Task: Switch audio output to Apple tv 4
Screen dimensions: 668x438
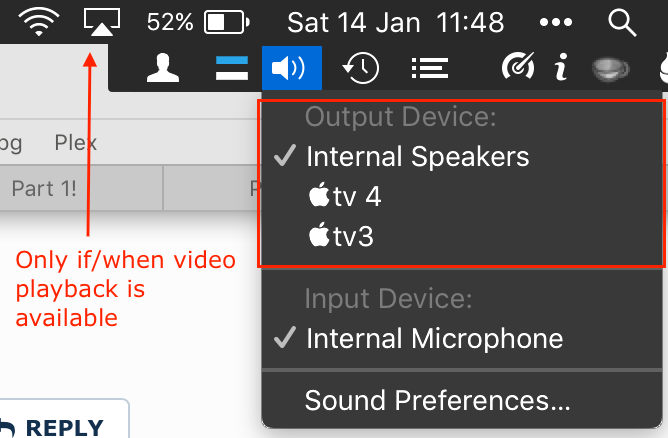Action: point(346,197)
